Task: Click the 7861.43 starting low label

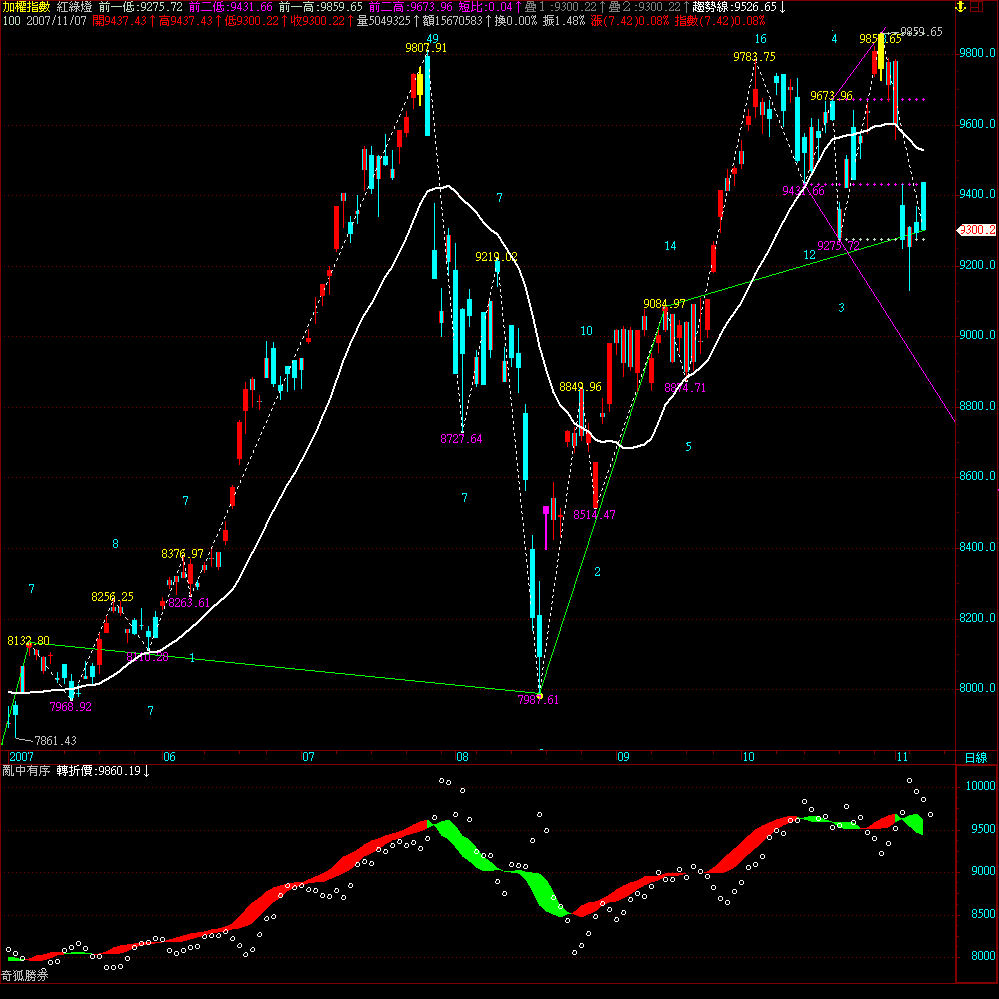Action: click(x=55, y=740)
